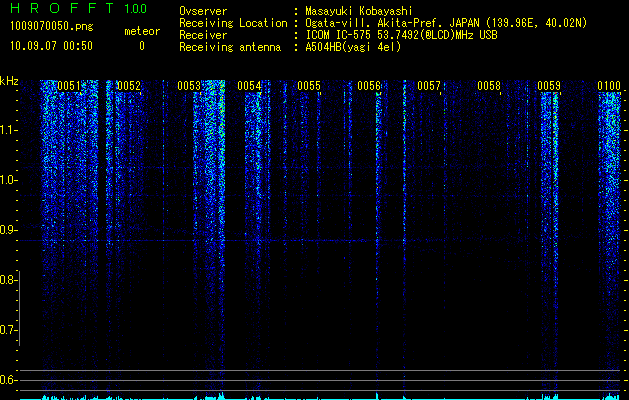Click the timestamp 10.09.07 00:50
Image resolution: width=629 pixels, height=400 pixels.
point(51,46)
